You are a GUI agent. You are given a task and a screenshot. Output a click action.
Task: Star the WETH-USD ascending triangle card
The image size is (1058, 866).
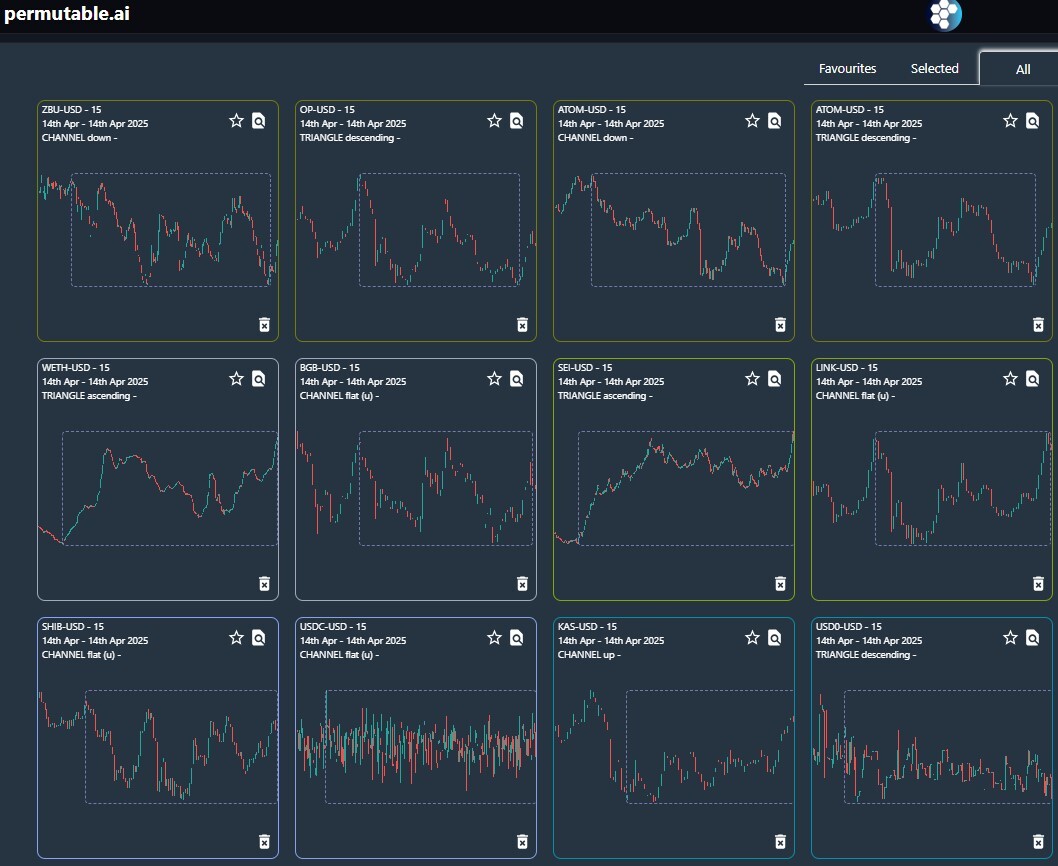tap(236, 379)
